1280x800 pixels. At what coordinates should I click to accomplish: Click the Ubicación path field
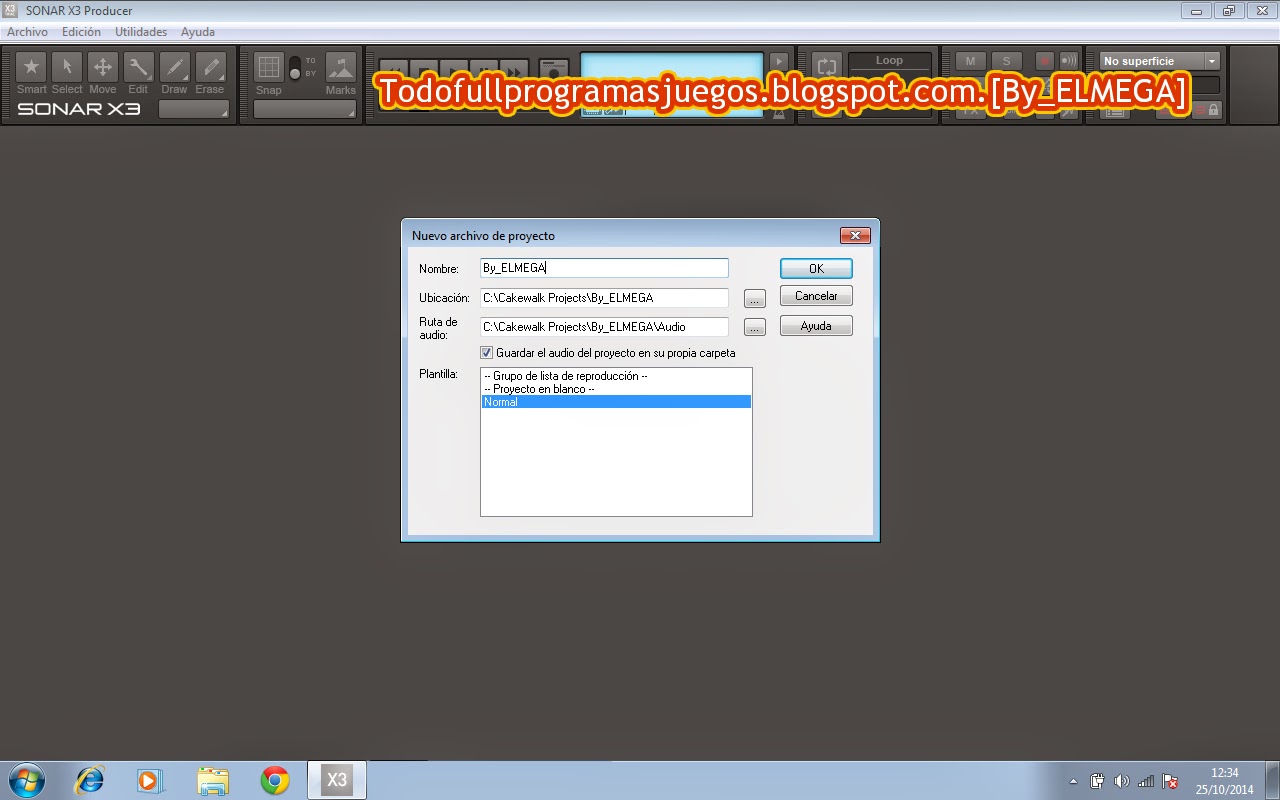coord(604,298)
